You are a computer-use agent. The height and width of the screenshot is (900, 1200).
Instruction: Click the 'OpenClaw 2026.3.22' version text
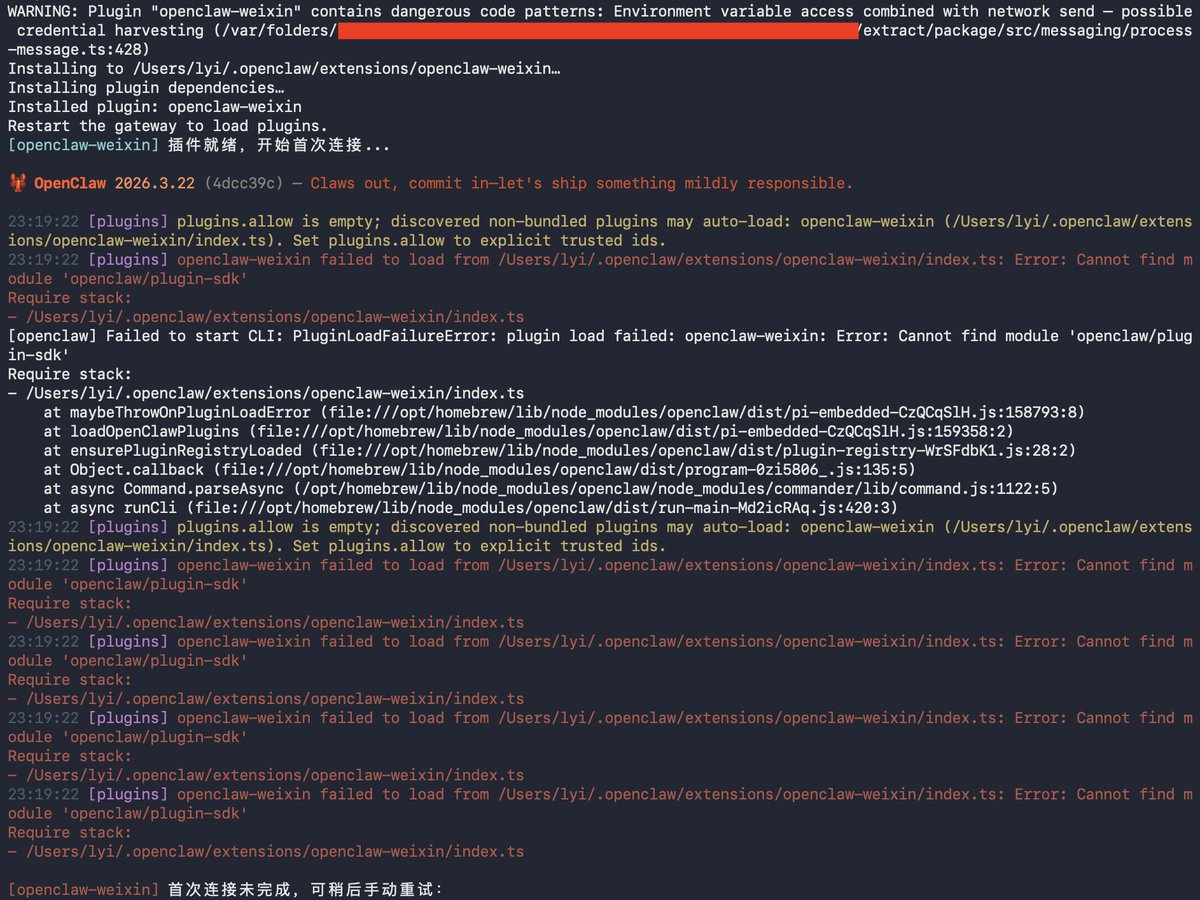(115, 183)
